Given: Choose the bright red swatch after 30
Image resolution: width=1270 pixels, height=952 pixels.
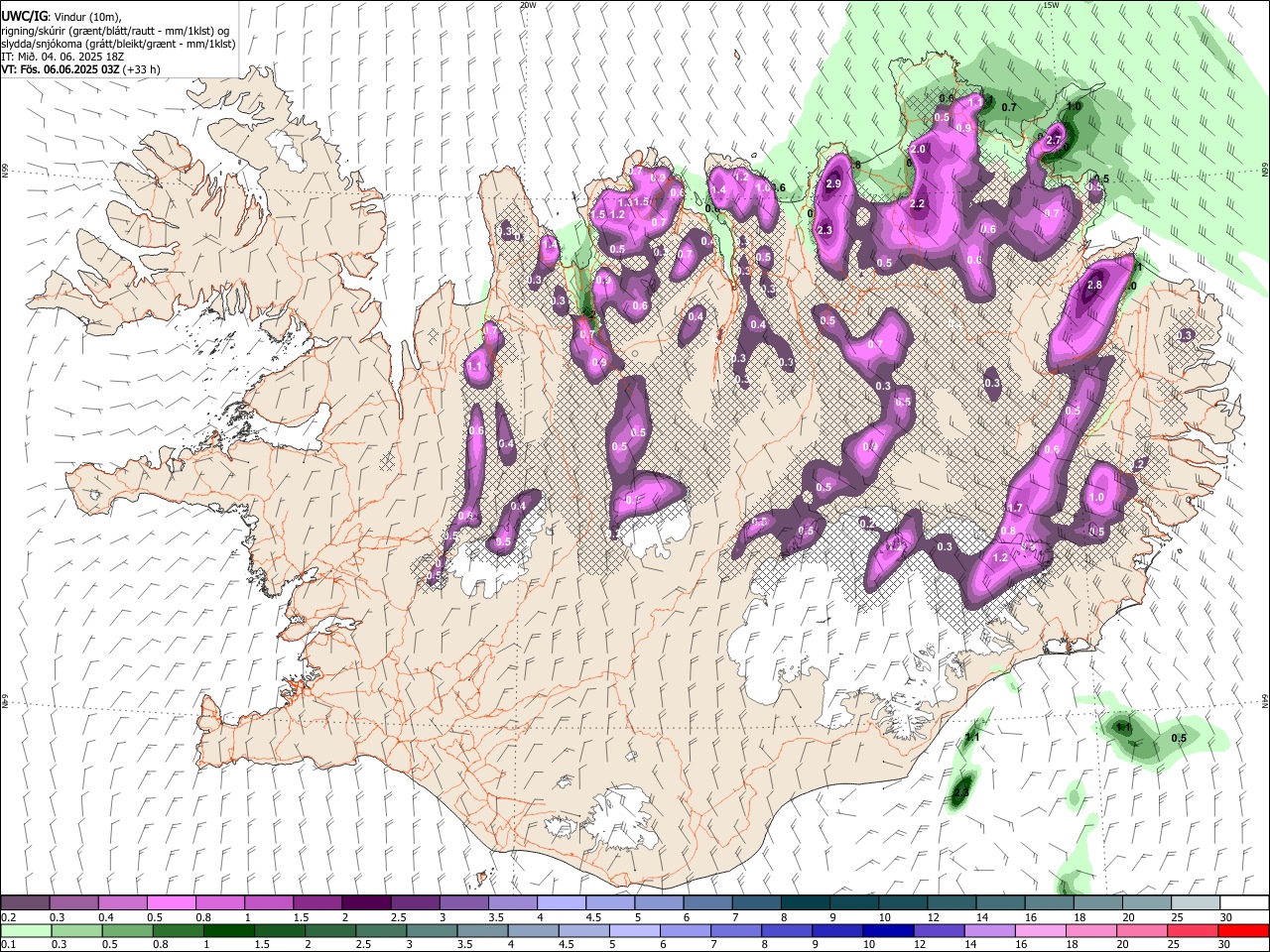Looking at the screenshot, I should [1243, 931].
